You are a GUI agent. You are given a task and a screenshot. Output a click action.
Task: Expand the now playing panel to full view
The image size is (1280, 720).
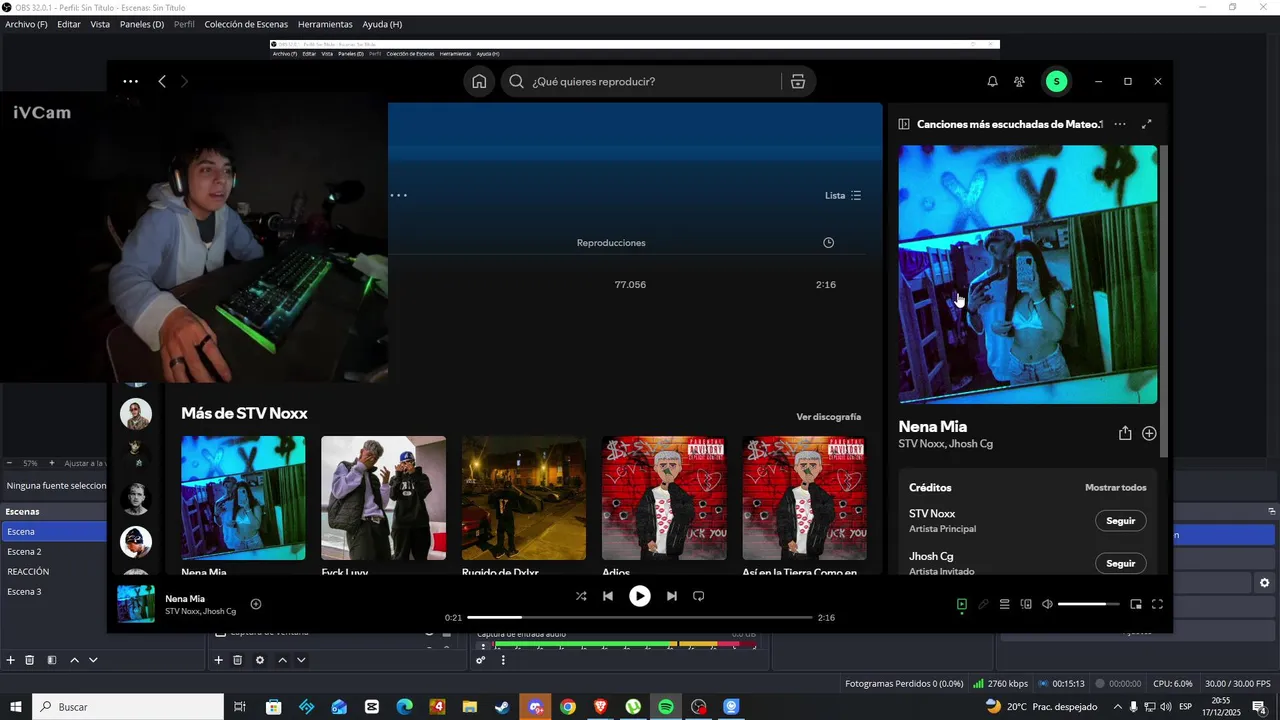(1147, 124)
